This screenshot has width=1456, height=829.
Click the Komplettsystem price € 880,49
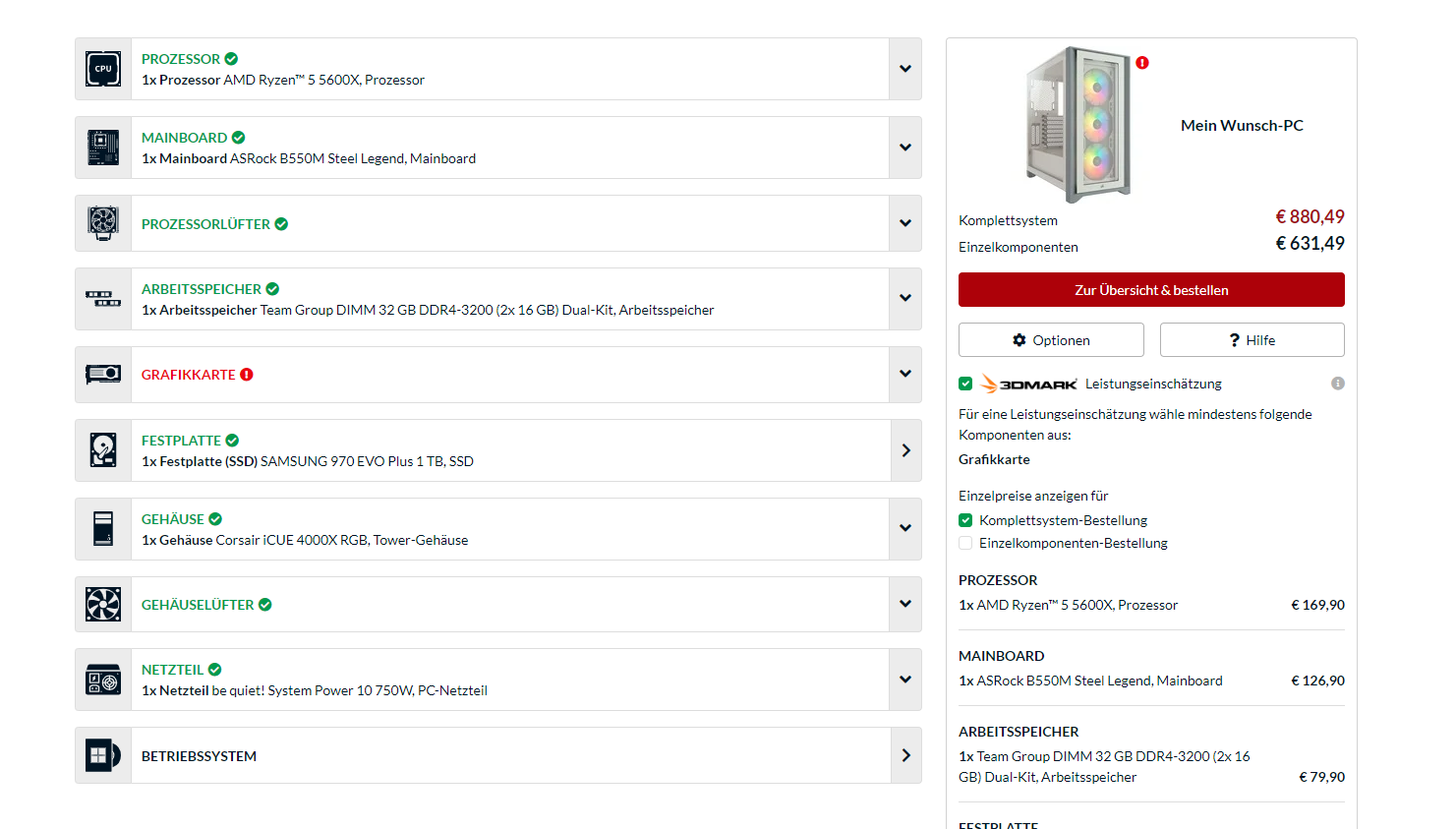pos(1310,216)
